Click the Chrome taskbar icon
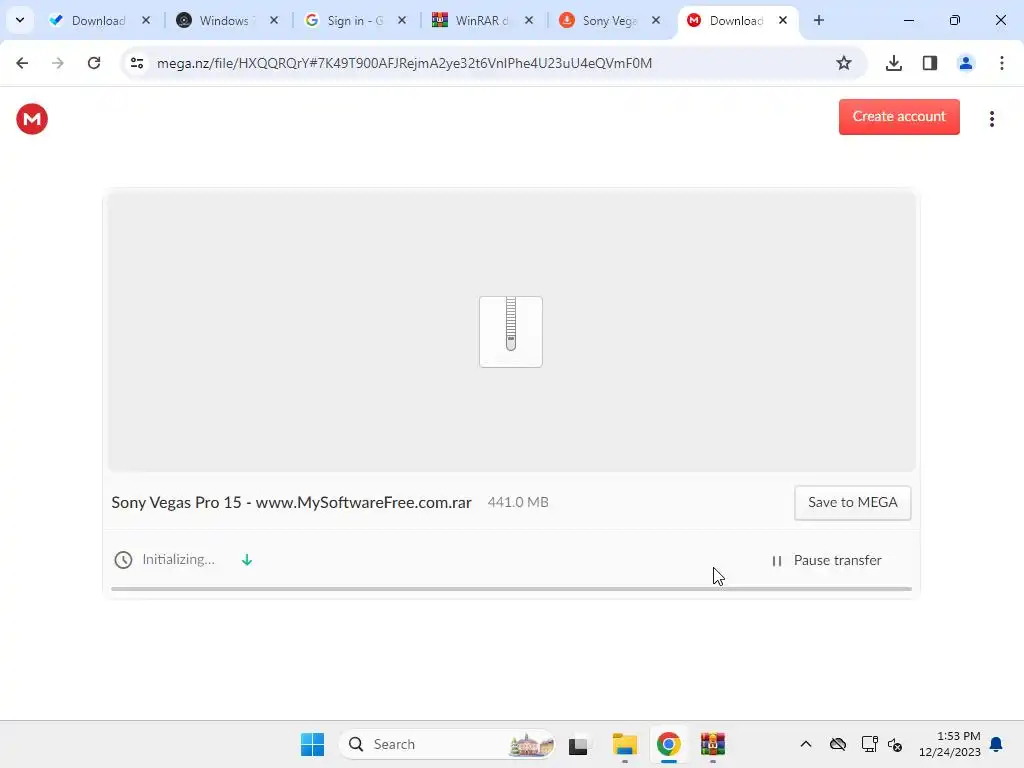Screen dimensions: 1024x768 pyautogui.click(x=669, y=744)
